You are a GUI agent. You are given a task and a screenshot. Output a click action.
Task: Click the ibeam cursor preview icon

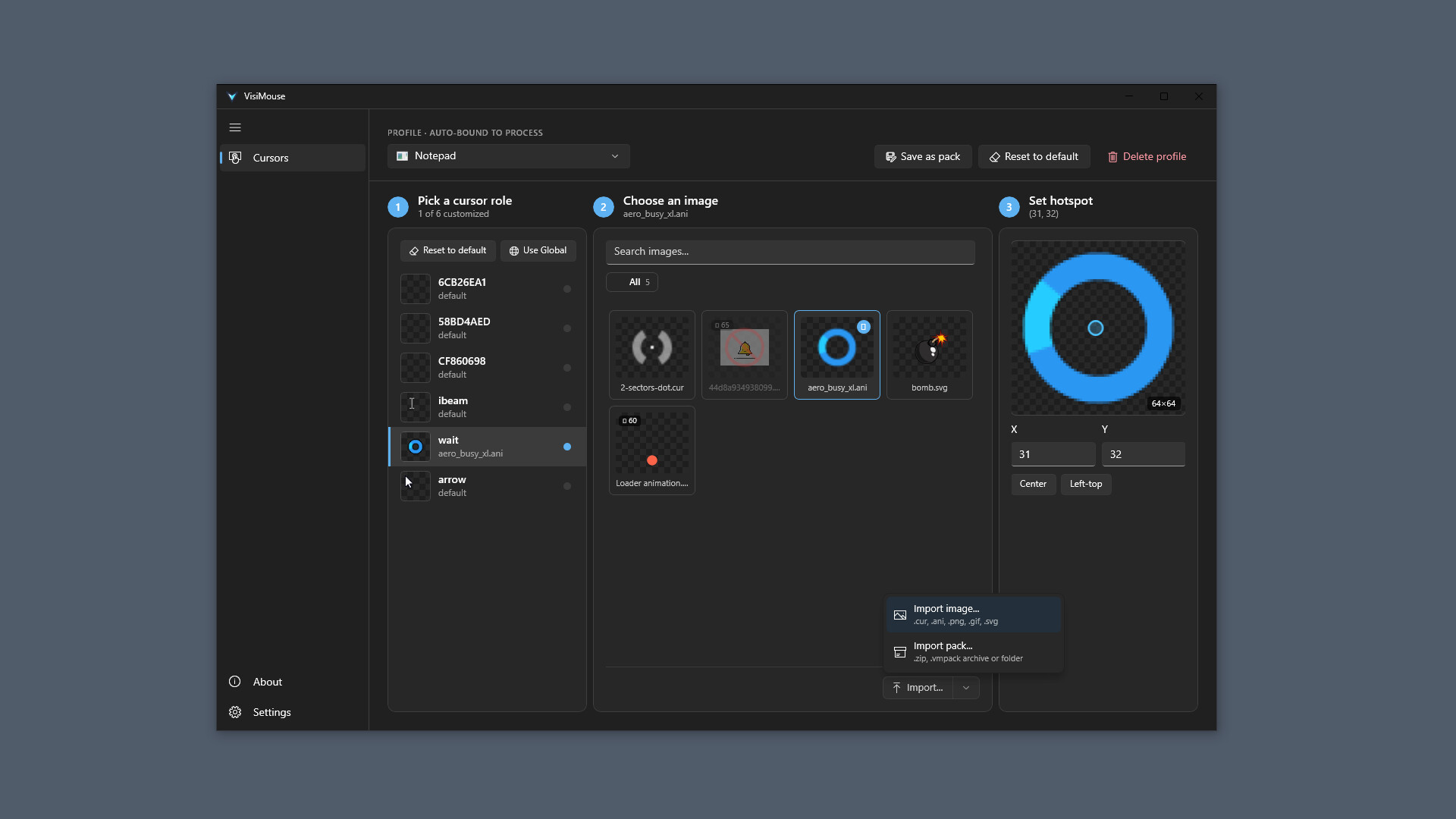pyautogui.click(x=416, y=407)
